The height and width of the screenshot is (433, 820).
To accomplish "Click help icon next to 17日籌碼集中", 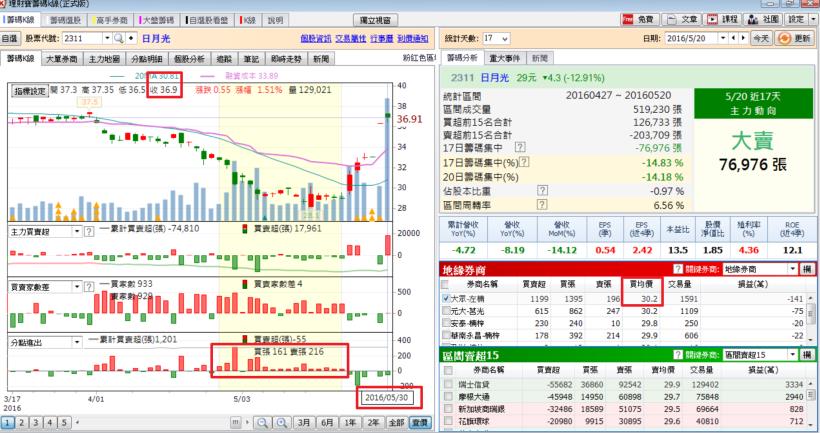I will 520,147.
